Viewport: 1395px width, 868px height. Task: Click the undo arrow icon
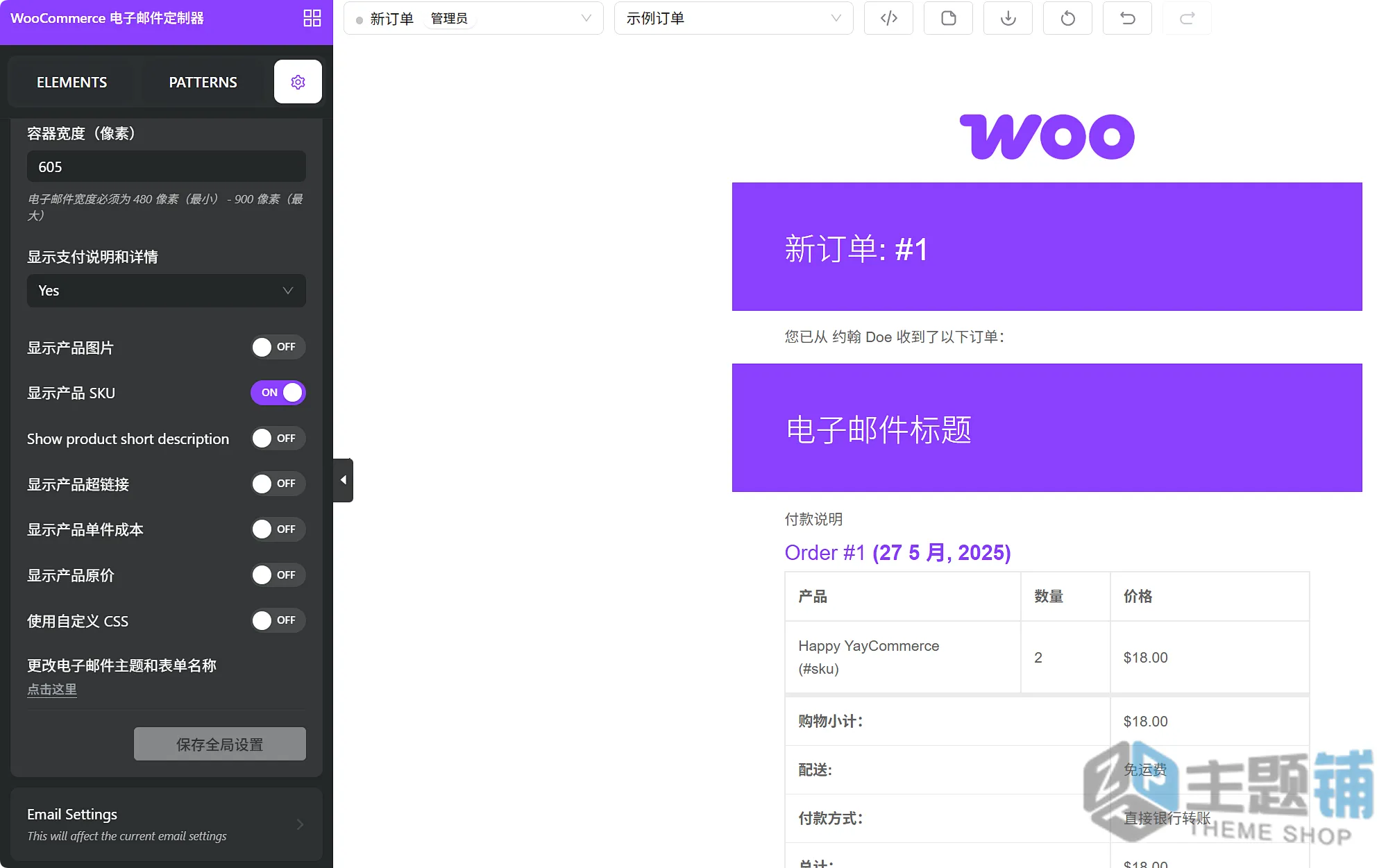(x=1127, y=18)
